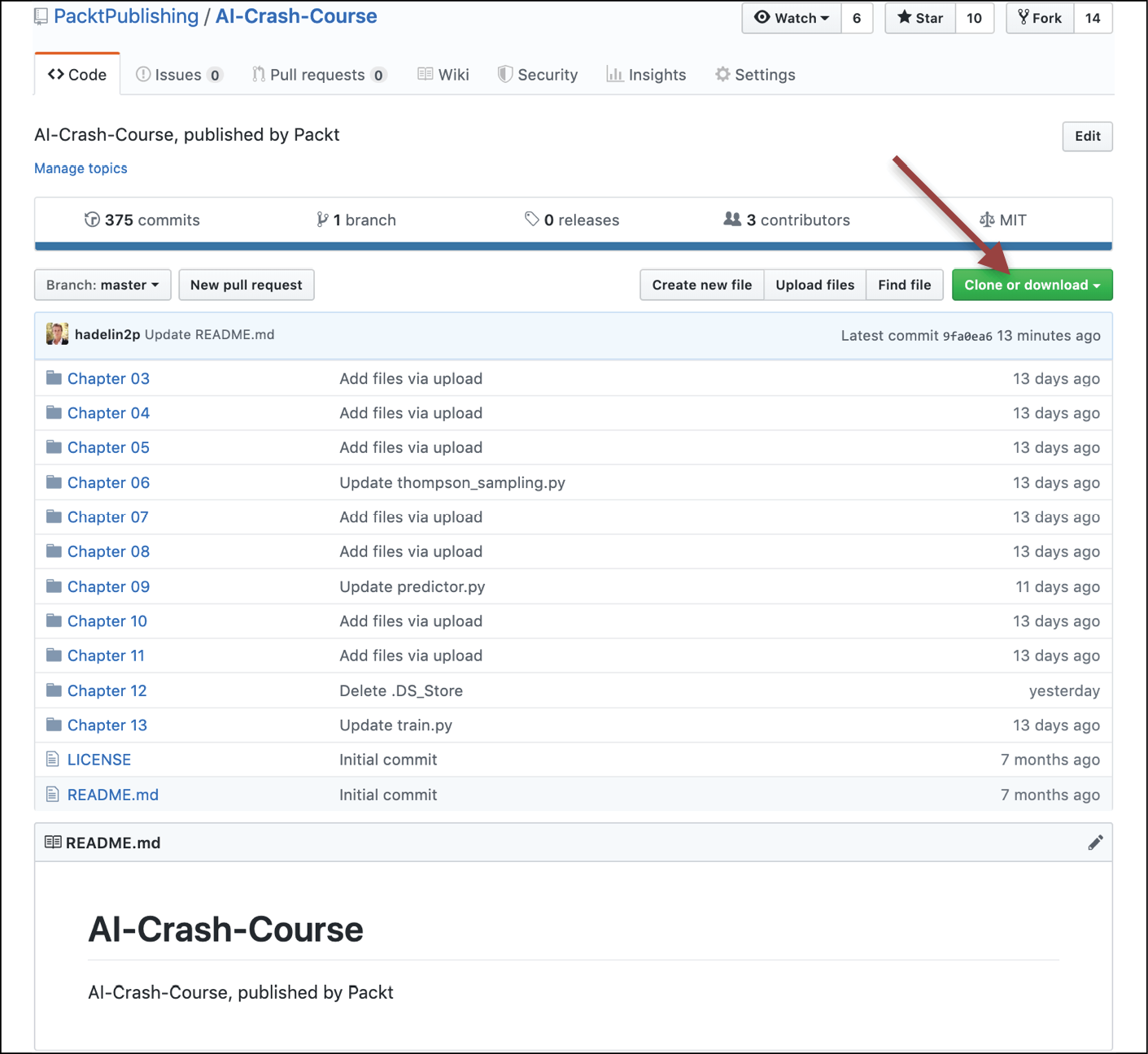The width and height of the screenshot is (1148, 1054).
Task: Click the Chapter 12 folder icon
Action: [55, 690]
